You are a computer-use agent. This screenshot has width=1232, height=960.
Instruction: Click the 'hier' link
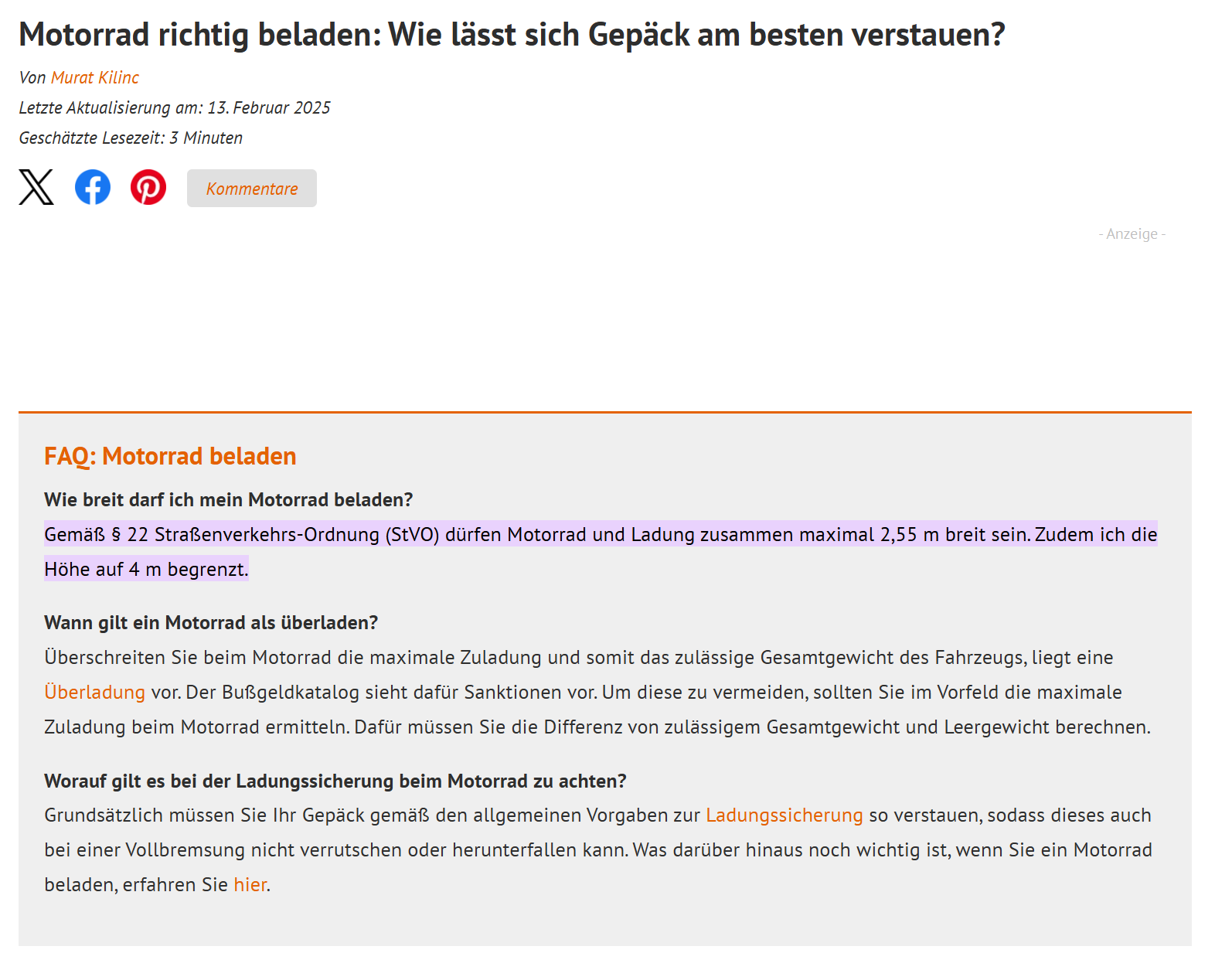pyautogui.click(x=250, y=884)
